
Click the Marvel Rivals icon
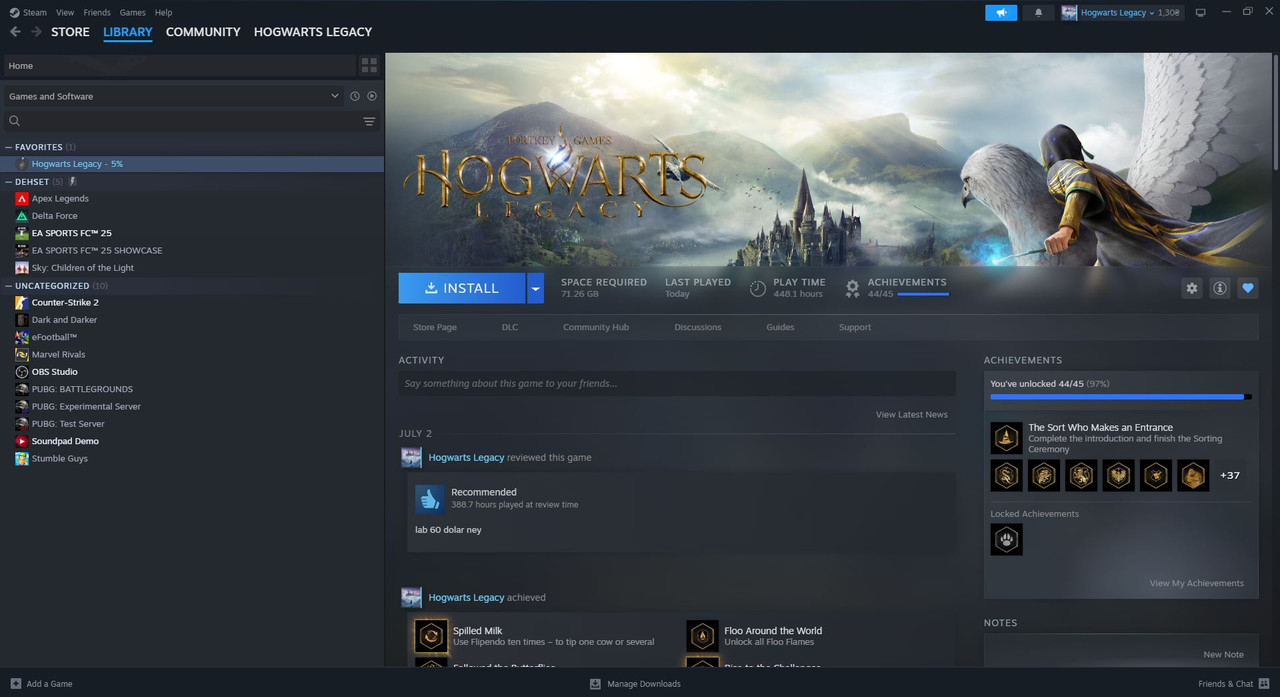22,354
